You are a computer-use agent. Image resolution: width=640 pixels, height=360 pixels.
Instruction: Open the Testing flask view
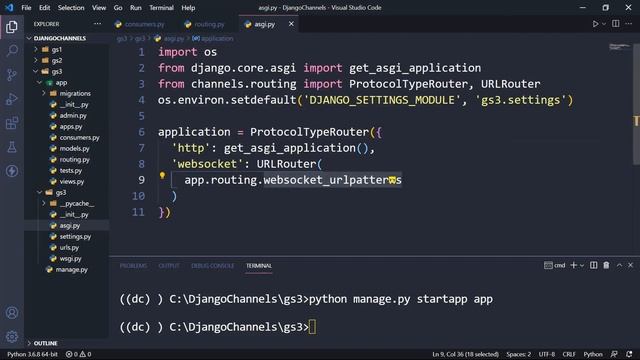pyautogui.click(x=12, y=147)
